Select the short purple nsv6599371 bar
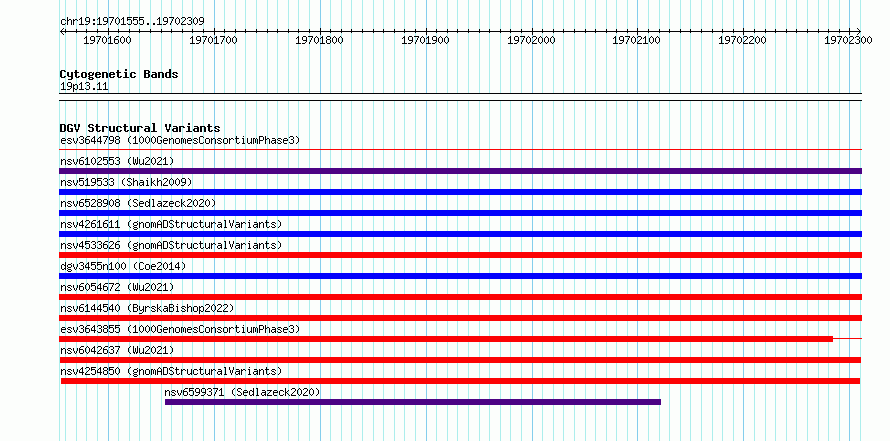The image size is (890, 441). (x=413, y=402)
